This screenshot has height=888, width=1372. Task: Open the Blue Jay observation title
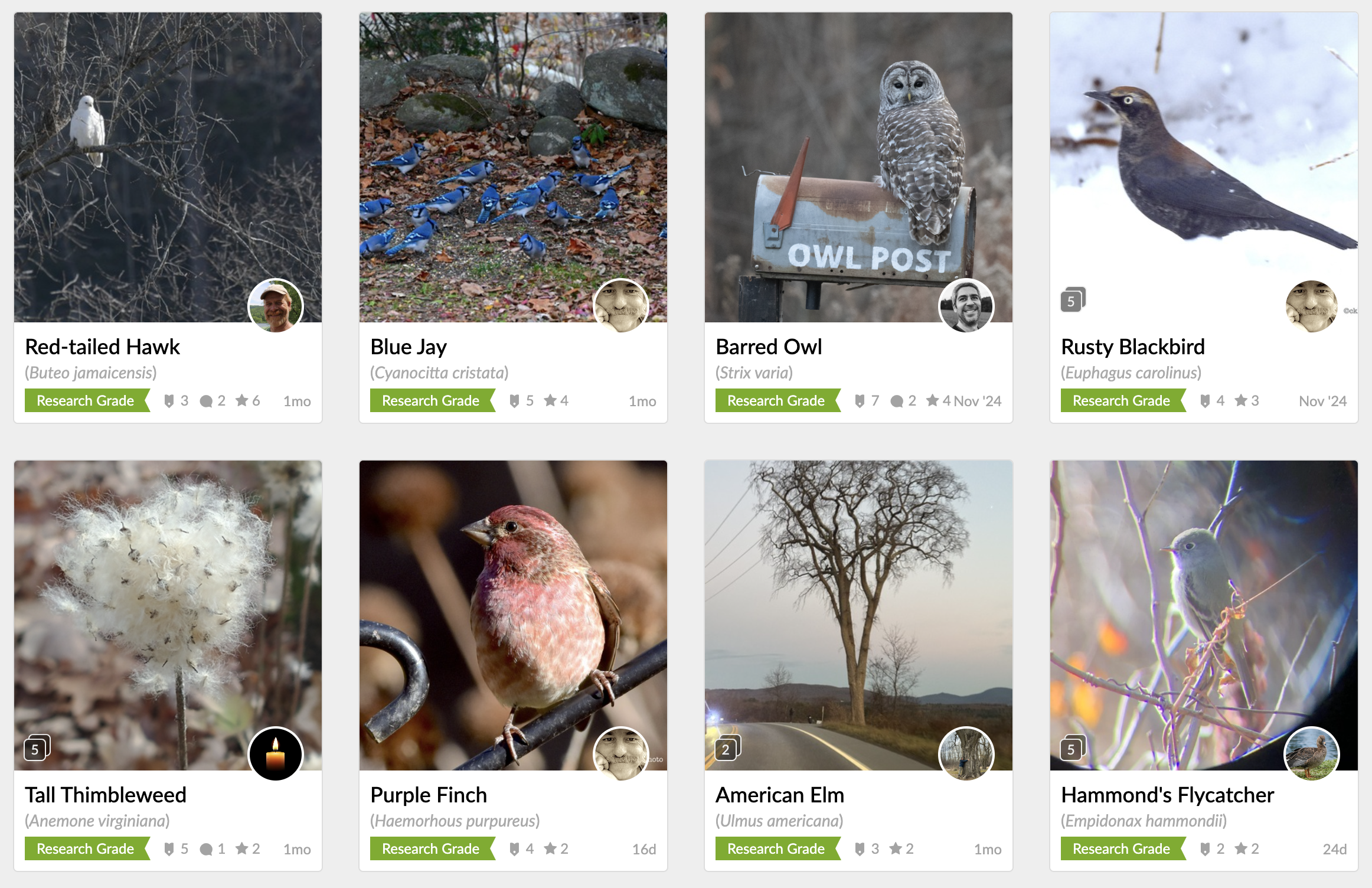(409, 347)
